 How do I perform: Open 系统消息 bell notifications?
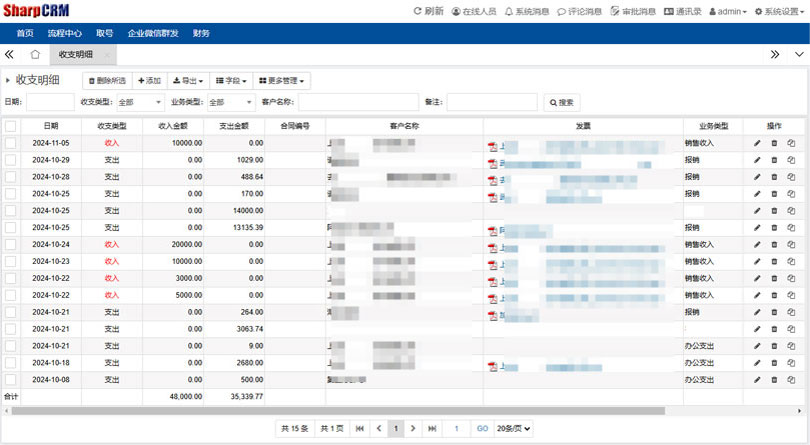coord(509,12)
